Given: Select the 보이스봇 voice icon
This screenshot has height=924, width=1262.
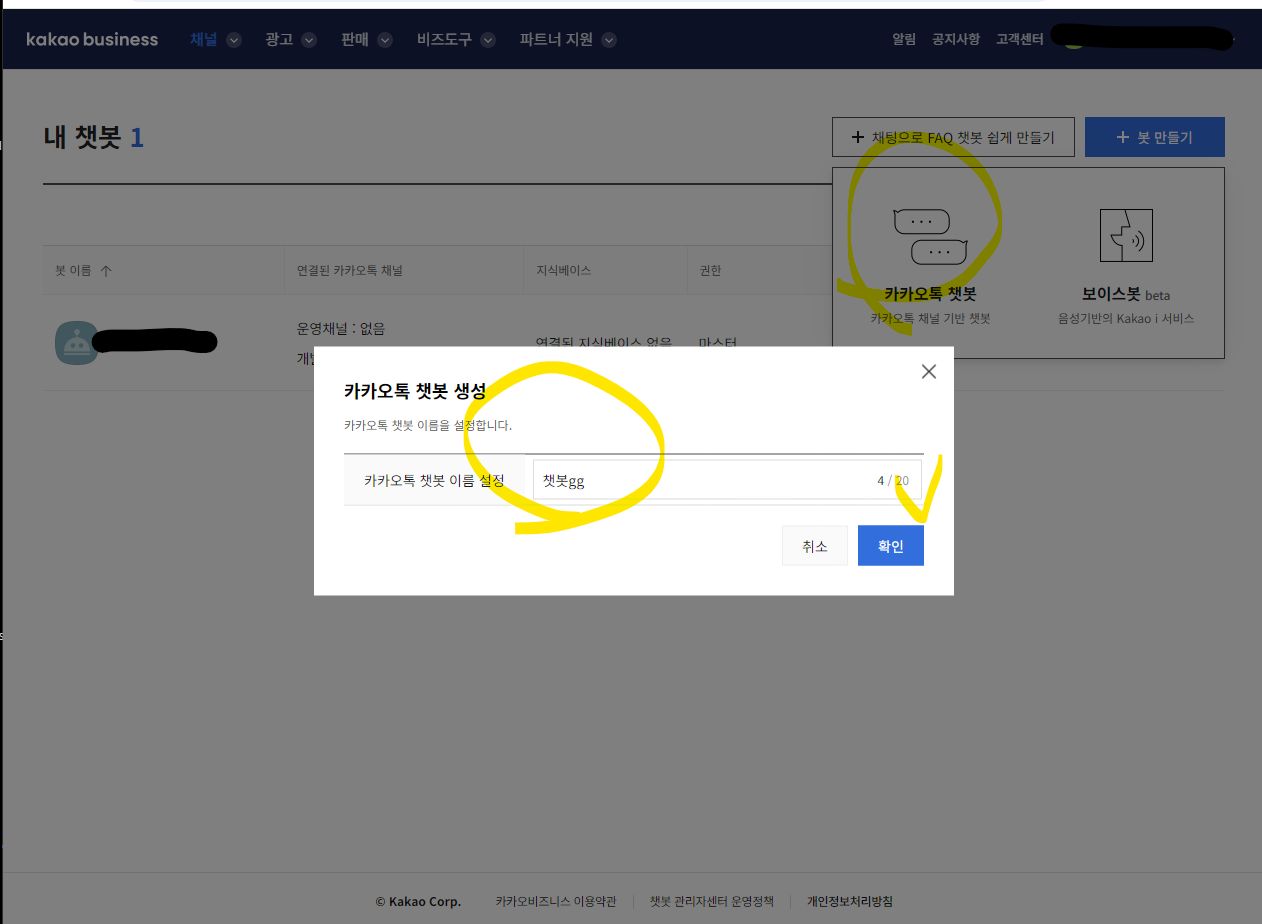Looking at the screenshot, I should [x=1126, y=236].
